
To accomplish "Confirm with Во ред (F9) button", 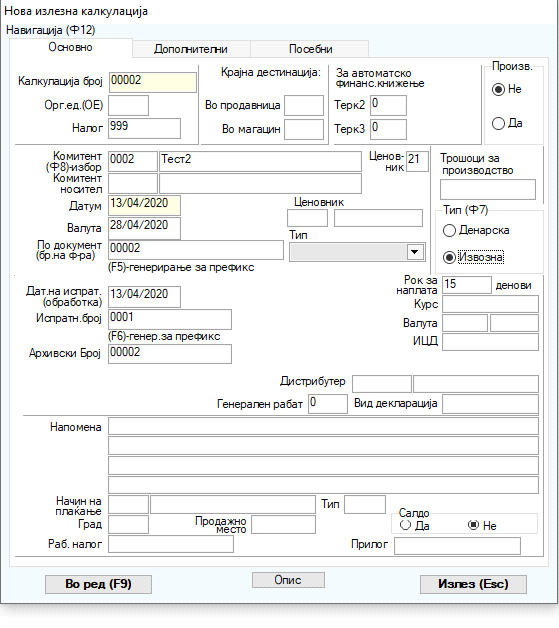I will [98, 584].
